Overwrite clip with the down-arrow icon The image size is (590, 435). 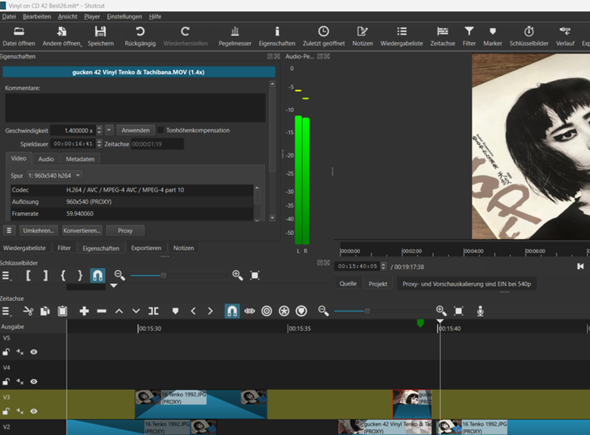(x=136, y=311)
